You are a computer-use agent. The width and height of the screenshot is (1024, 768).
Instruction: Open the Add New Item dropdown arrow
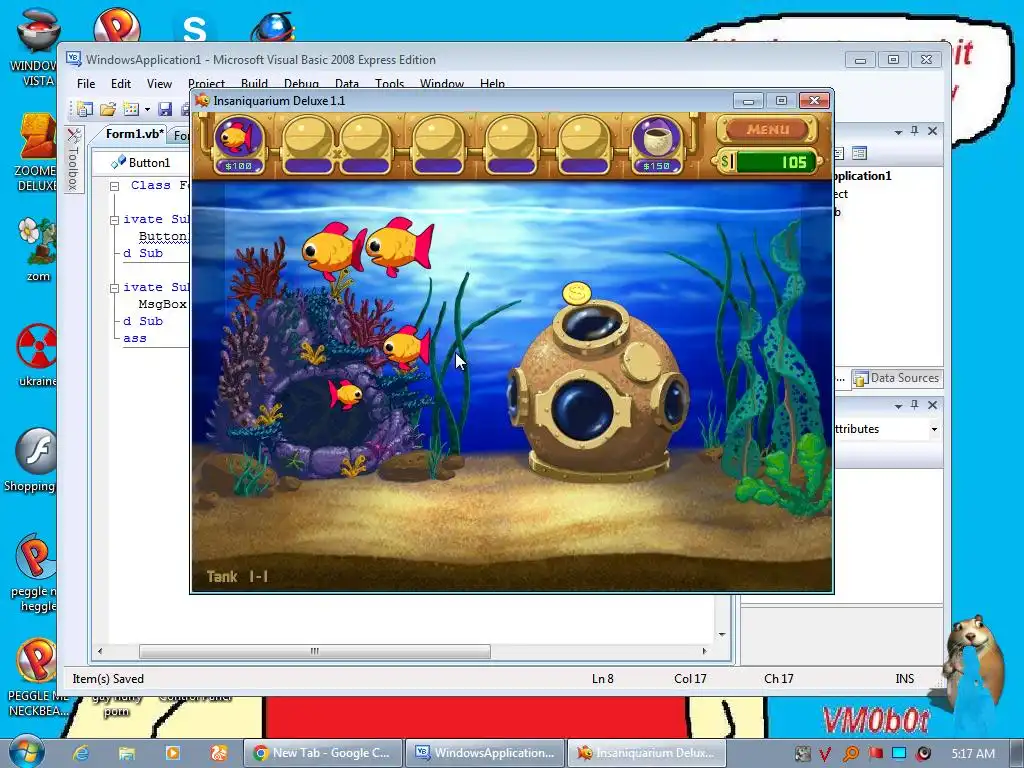tap(148, 110)
